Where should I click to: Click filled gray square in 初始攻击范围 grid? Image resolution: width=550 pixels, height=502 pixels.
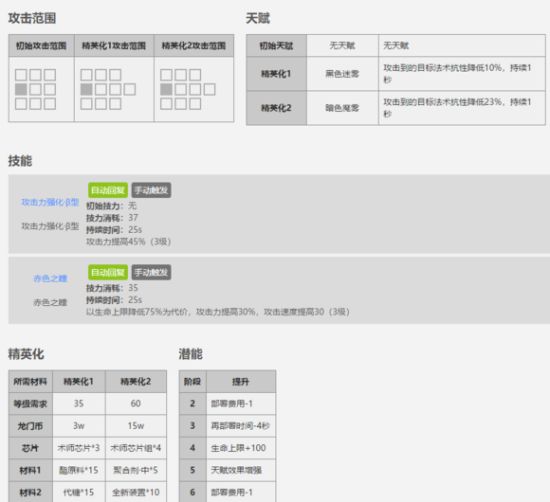[x=21, y=89]
